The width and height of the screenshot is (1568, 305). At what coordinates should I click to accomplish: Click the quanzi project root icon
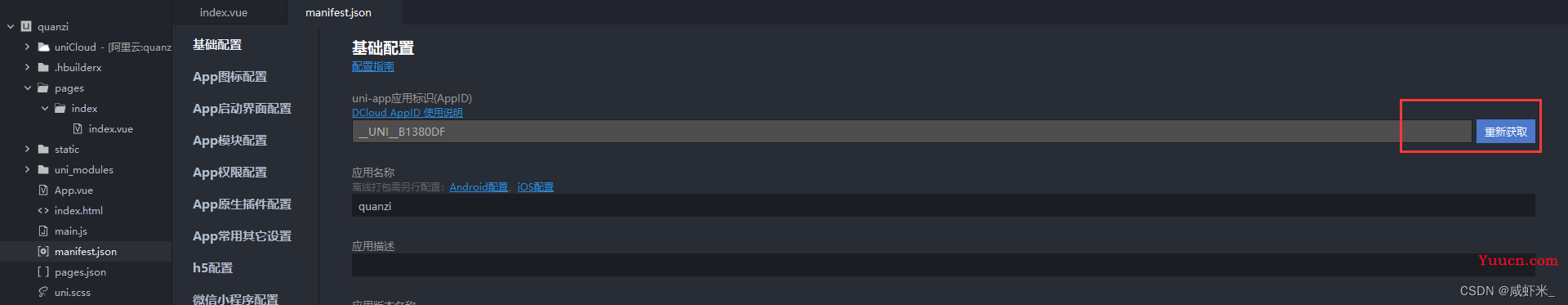pos(26,26)
